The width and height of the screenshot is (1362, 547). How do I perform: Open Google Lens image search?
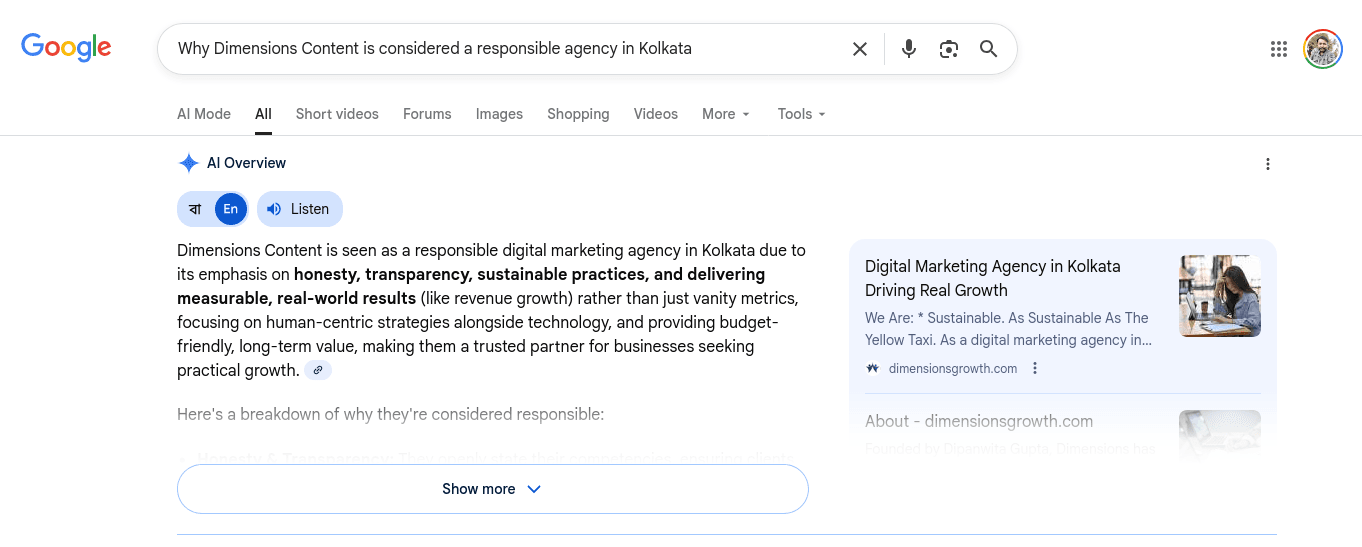pos(948,49)
